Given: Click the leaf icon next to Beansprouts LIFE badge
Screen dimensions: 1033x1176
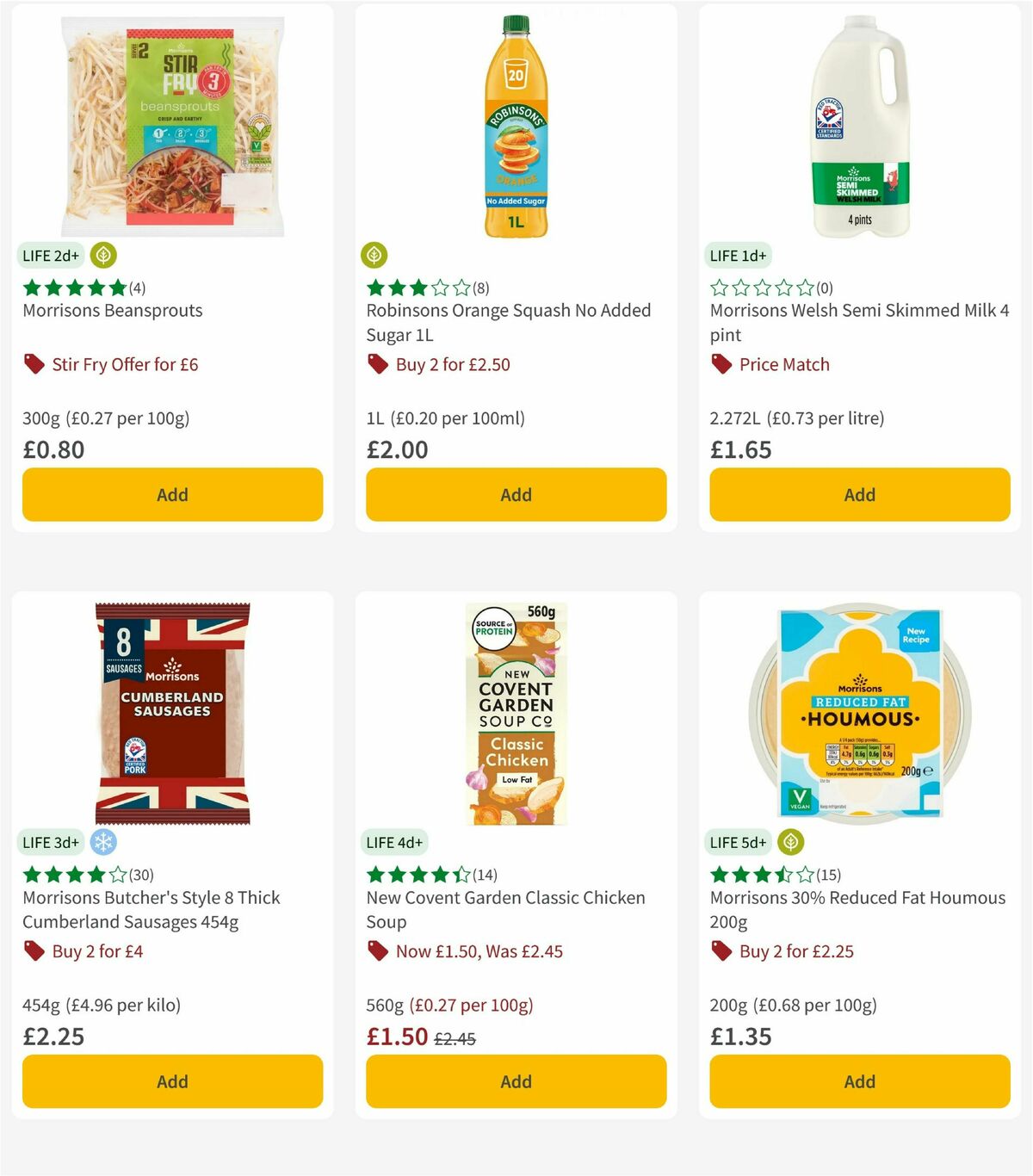Looking at the screenshot, I should pyautogui.click(x=103, y=255).
